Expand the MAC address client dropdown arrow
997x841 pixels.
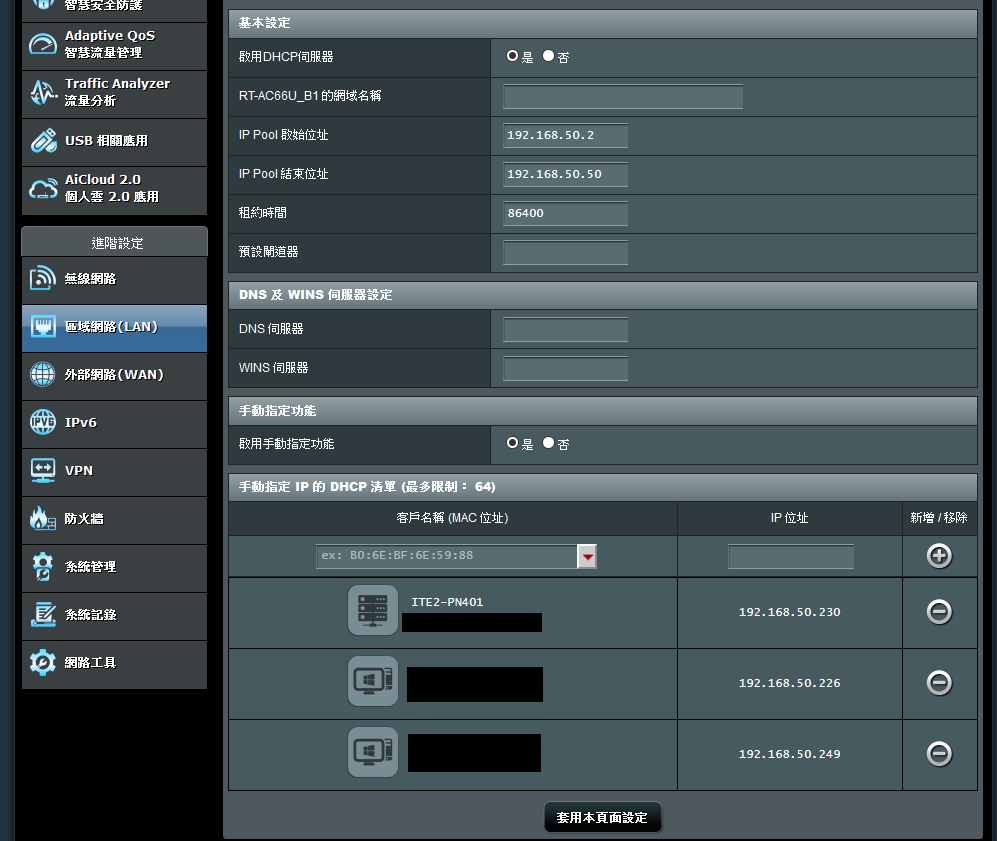[x=587, y=557]
